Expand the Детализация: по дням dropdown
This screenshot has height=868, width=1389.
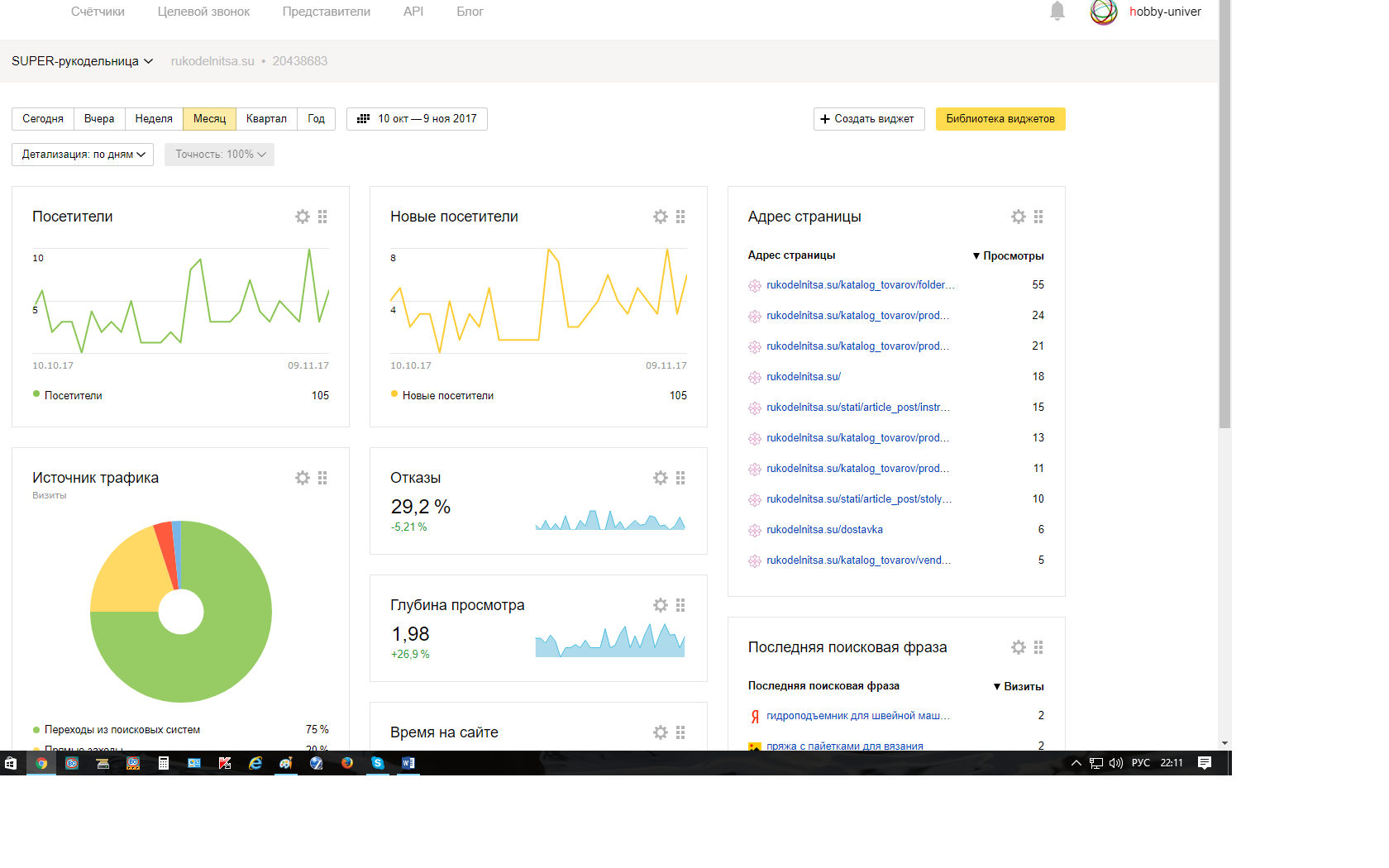coord(83,155)
